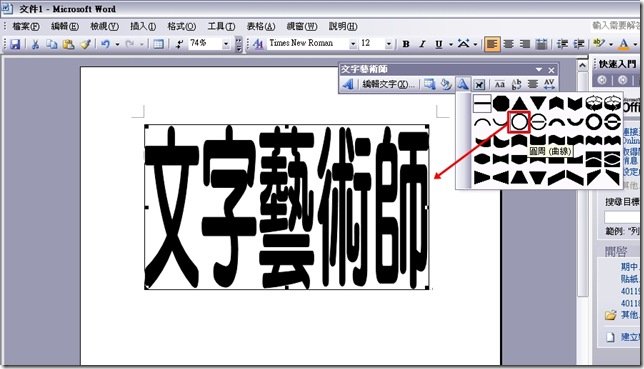Viewport: 644px width, 369px height.
Task: Toggle Bold formatting
Action: tap(406, 44)
